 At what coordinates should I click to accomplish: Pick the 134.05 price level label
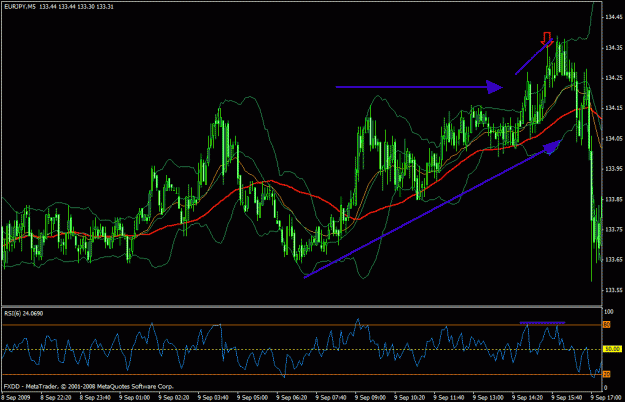[x=613, y=138]
